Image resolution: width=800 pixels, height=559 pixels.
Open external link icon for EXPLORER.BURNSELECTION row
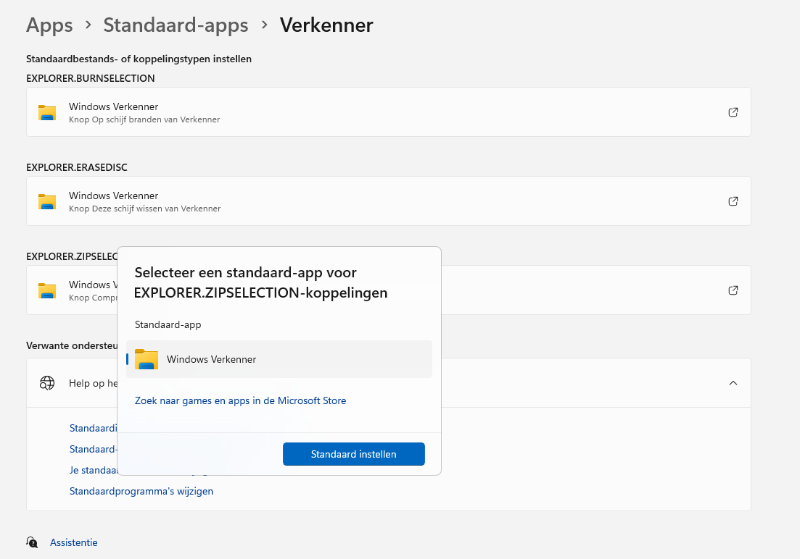tap(733, 112)
